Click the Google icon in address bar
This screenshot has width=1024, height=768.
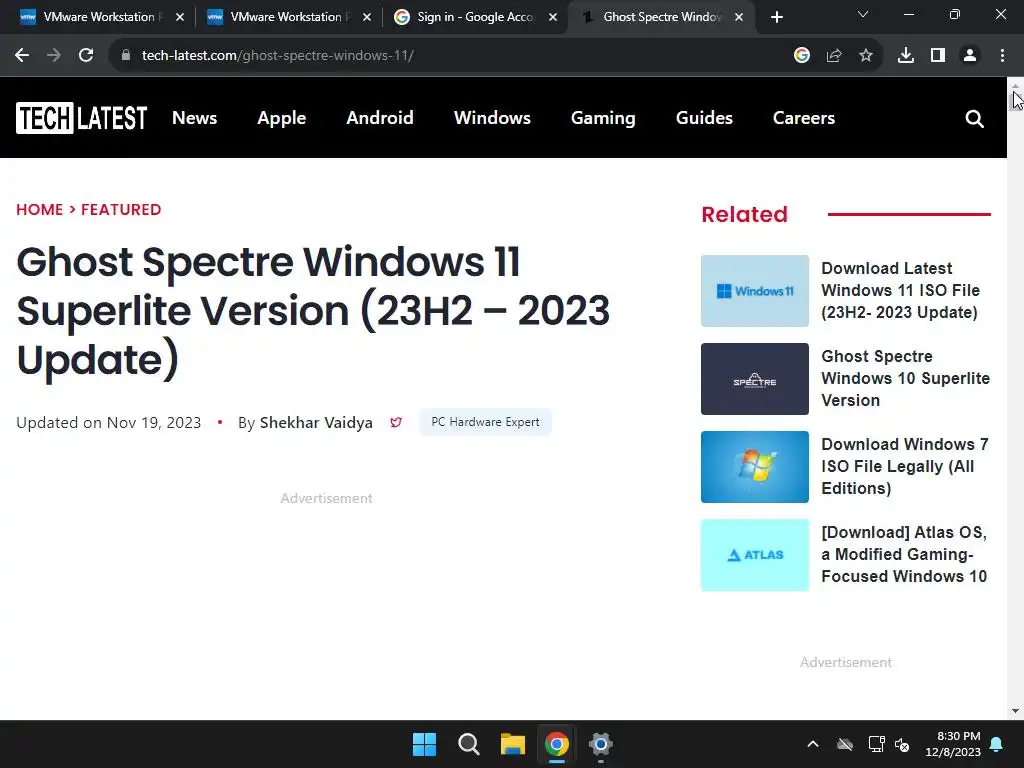click(x=802, y=56)
